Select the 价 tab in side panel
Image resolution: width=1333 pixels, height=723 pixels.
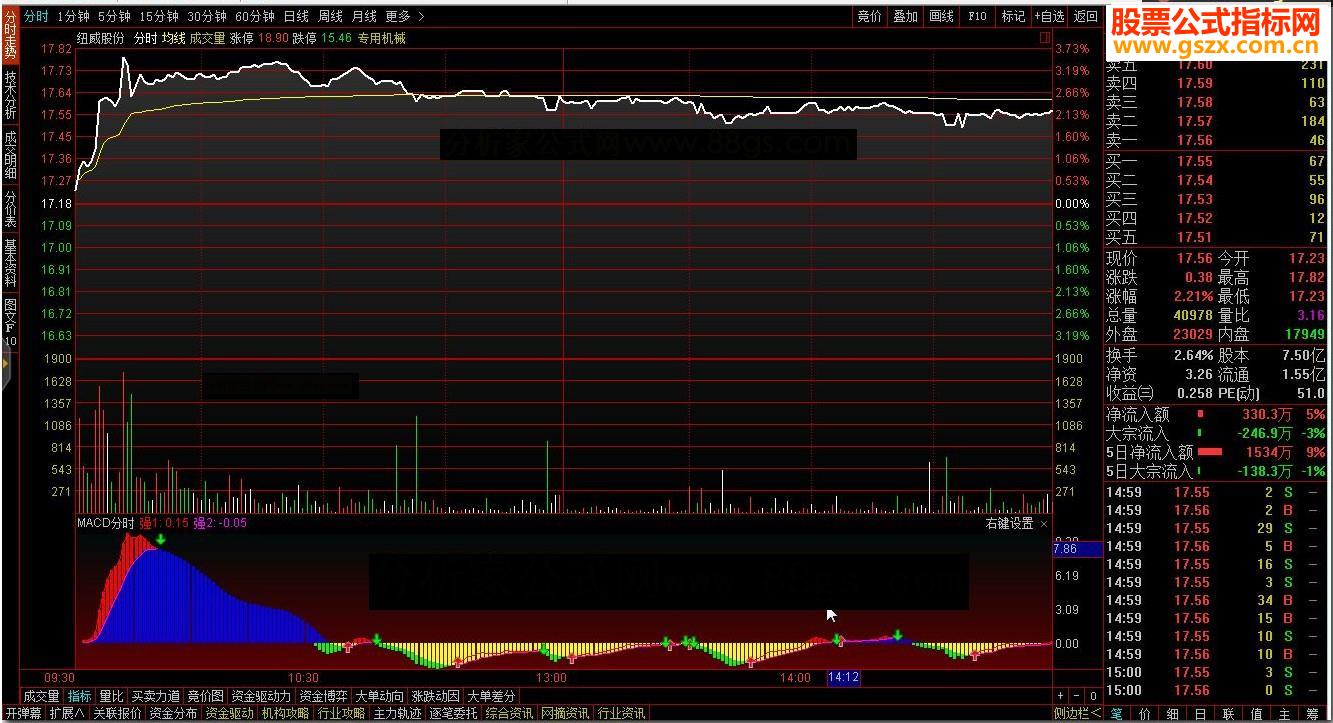pos(1145,714)
